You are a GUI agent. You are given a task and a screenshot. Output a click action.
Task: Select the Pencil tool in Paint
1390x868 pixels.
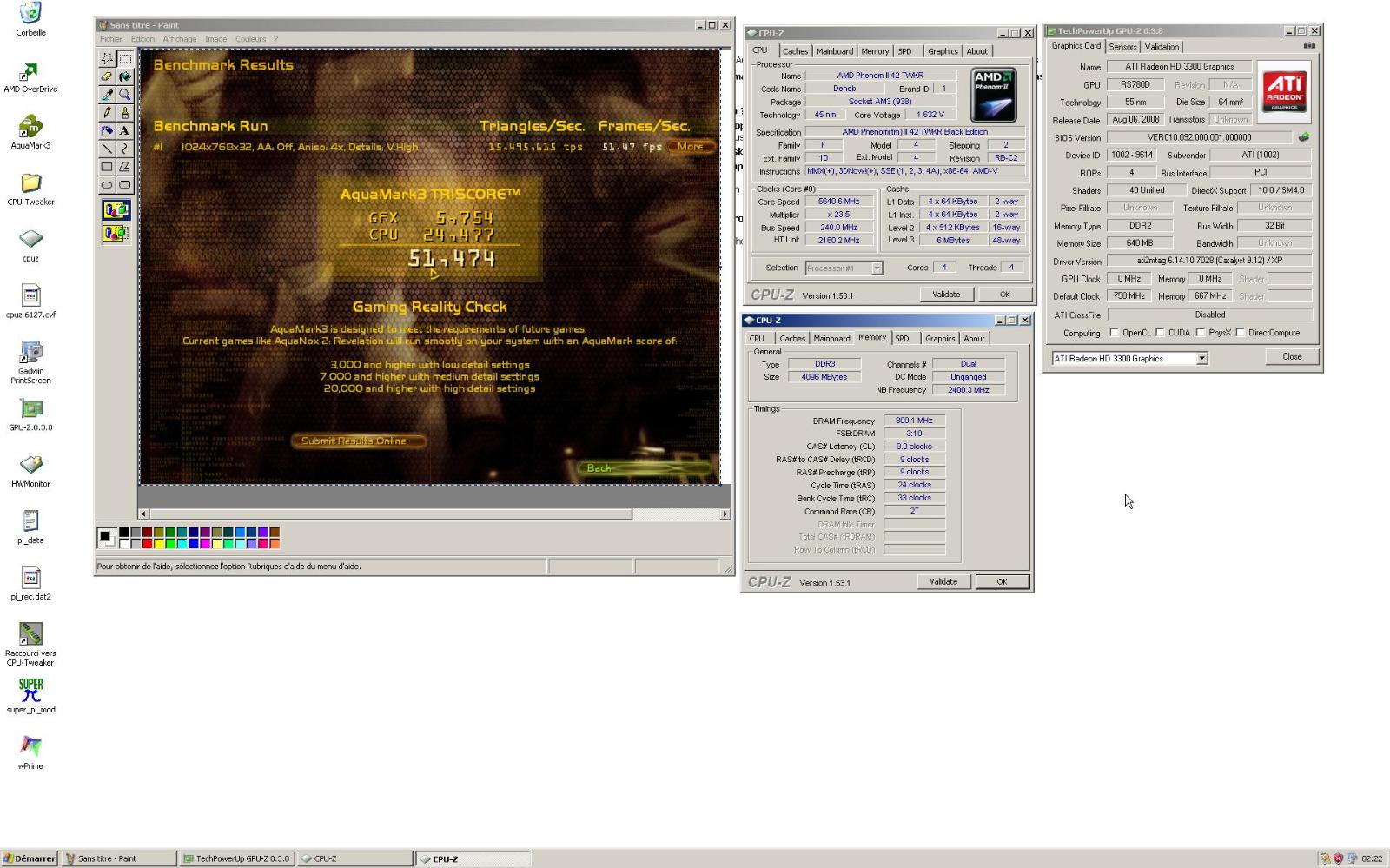point(107,112)
